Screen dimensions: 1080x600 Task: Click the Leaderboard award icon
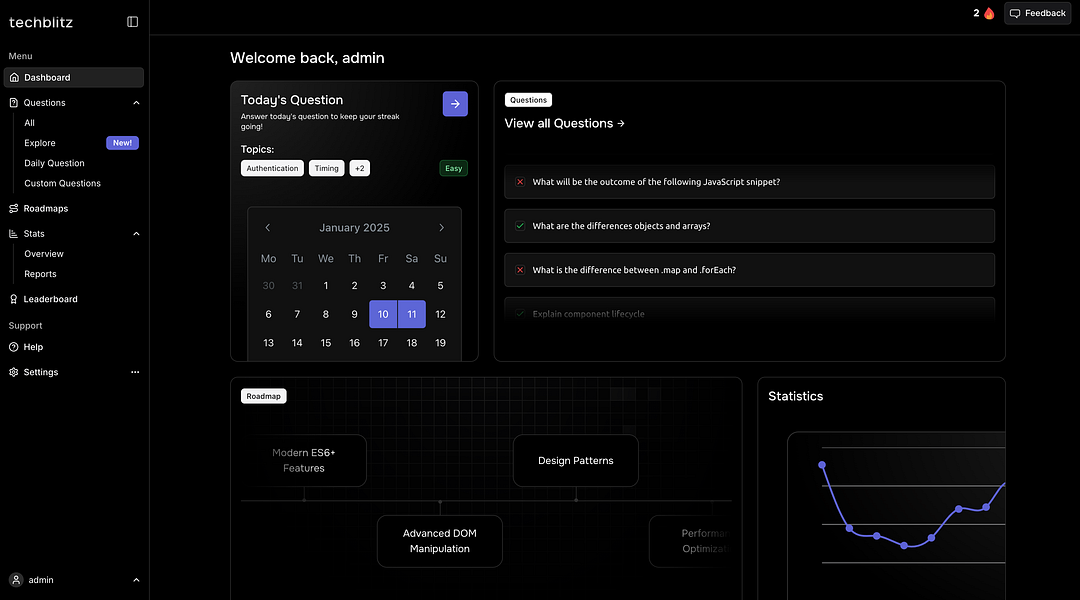click(x=14, y=299)
